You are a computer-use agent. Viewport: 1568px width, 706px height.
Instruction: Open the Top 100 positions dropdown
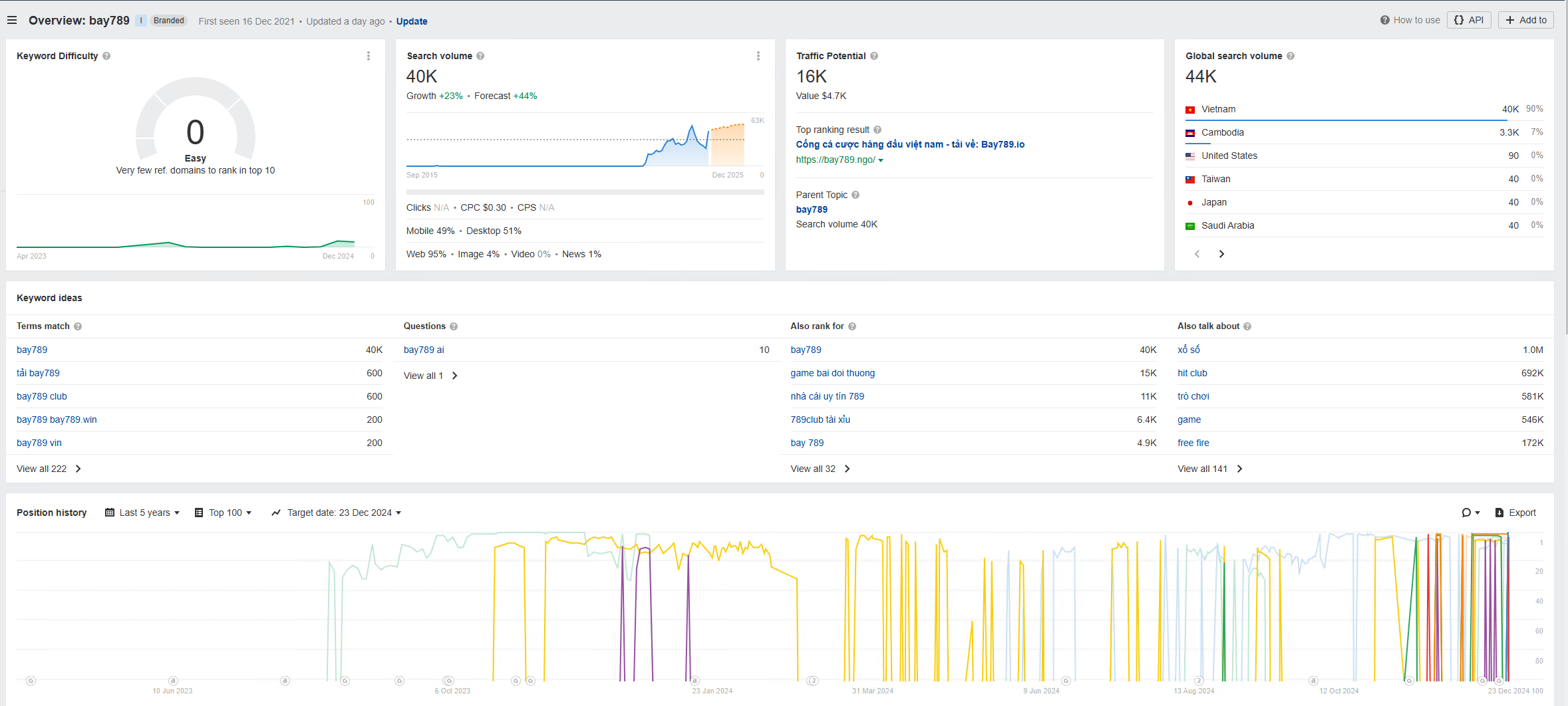[x=223, y=513]
